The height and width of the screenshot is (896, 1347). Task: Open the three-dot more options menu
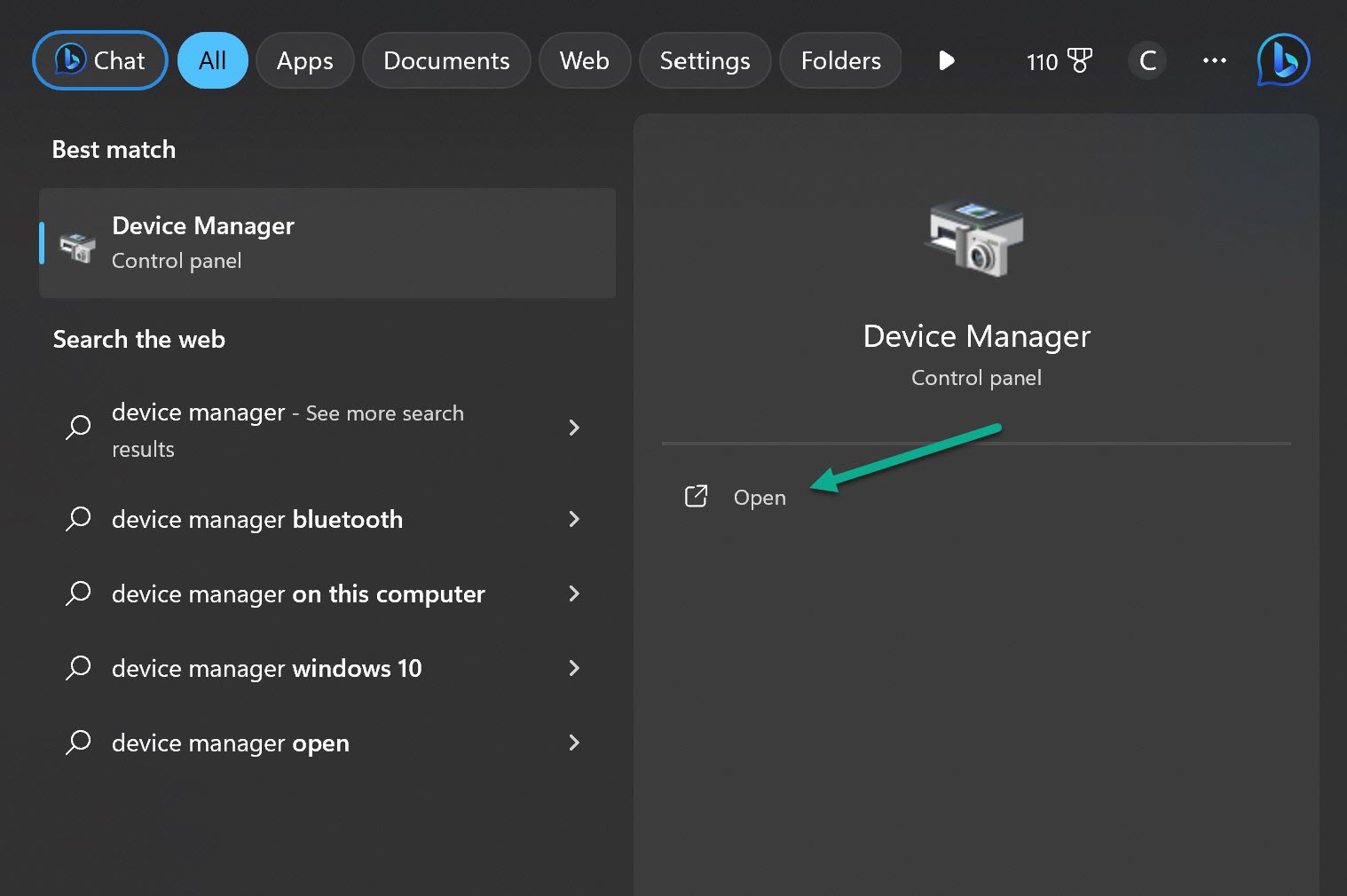pos(1214,60)
